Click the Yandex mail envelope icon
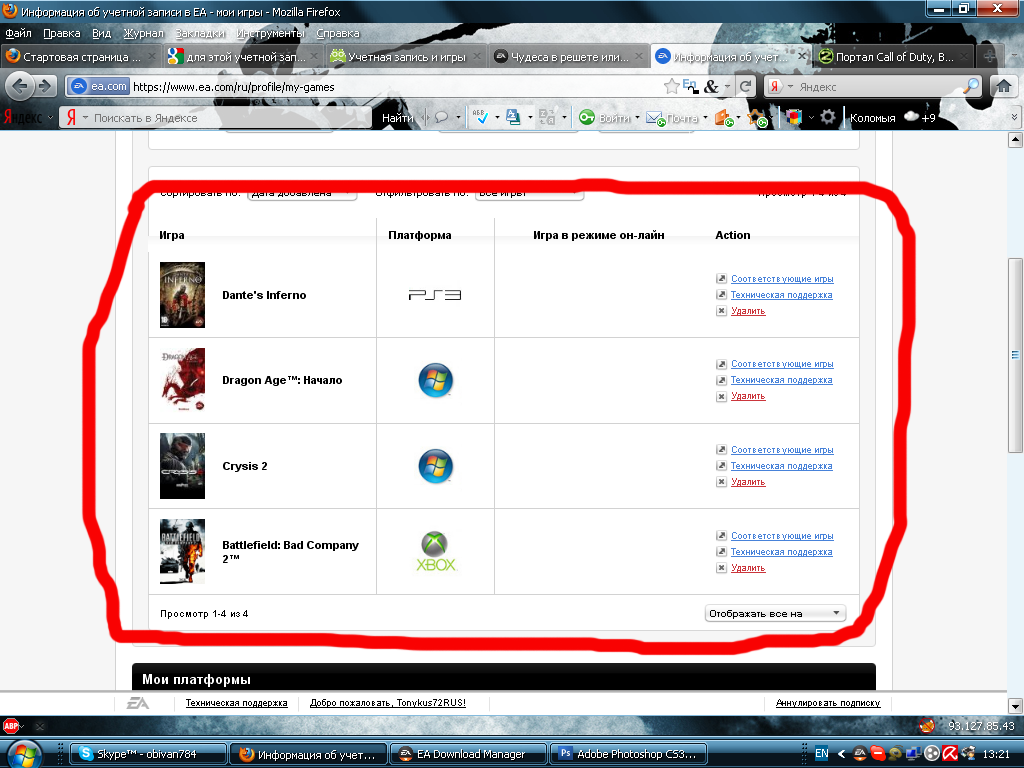 (x=655, y=118)
